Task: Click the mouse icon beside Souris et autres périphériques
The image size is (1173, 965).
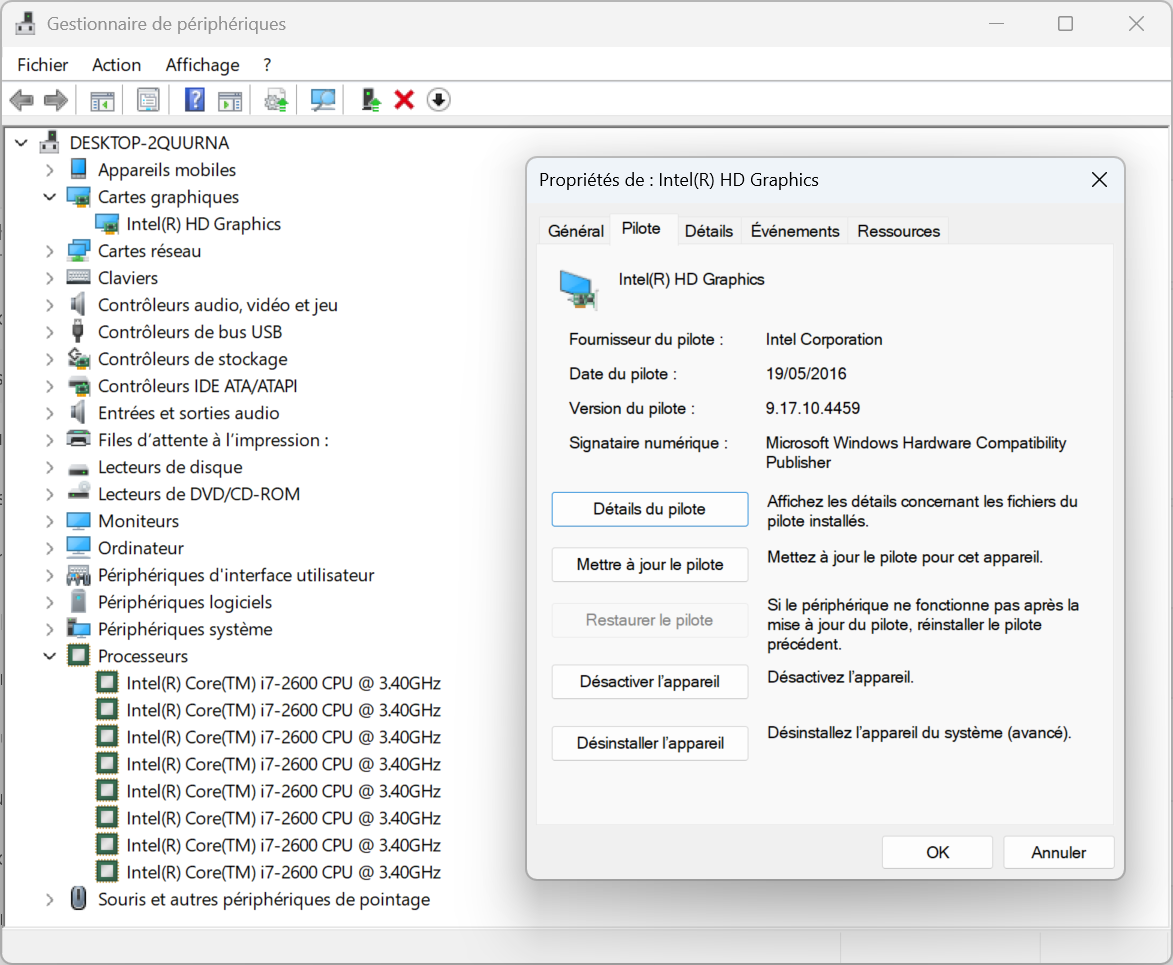Action: click(x=79, y=898)
